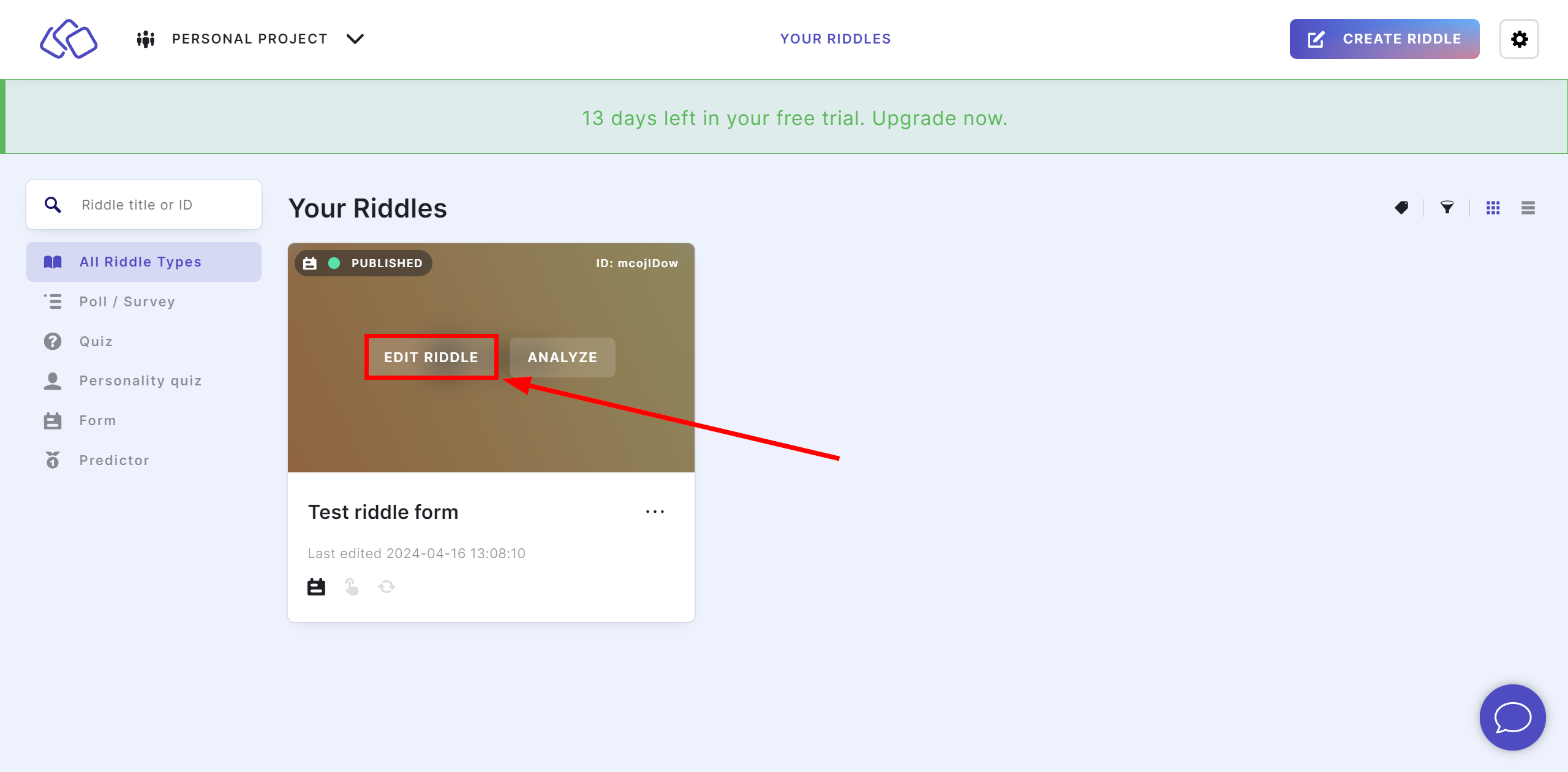Click the Predictor riddle type icon
Viewport: 1568px width, 772px height.
click(x=53, y=460)
